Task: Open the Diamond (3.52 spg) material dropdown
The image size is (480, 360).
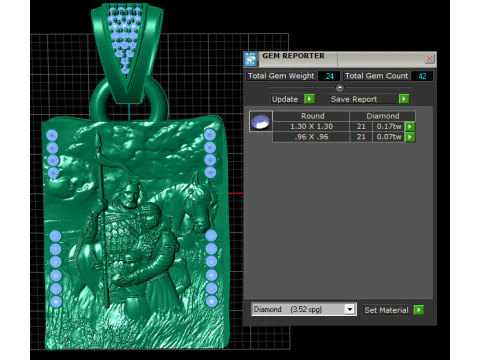Action: click(x=350, y=309)
